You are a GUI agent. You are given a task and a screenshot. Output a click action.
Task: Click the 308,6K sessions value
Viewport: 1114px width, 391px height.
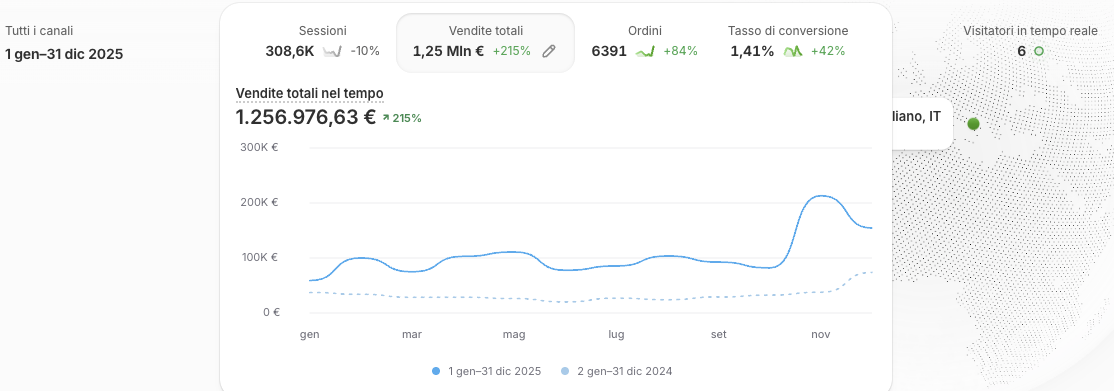(x=290, y=51)
